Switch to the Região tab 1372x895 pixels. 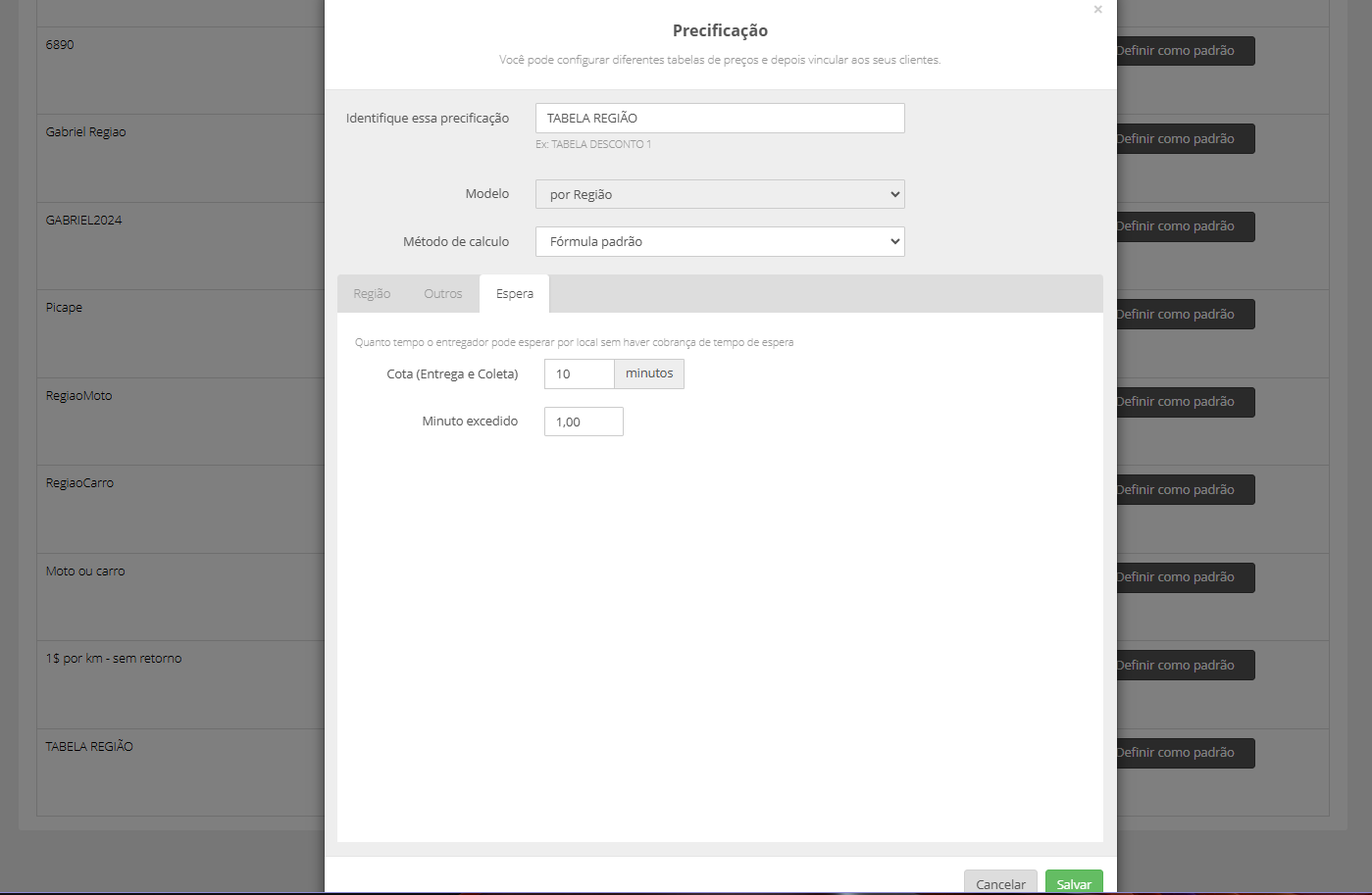(372, 294)
